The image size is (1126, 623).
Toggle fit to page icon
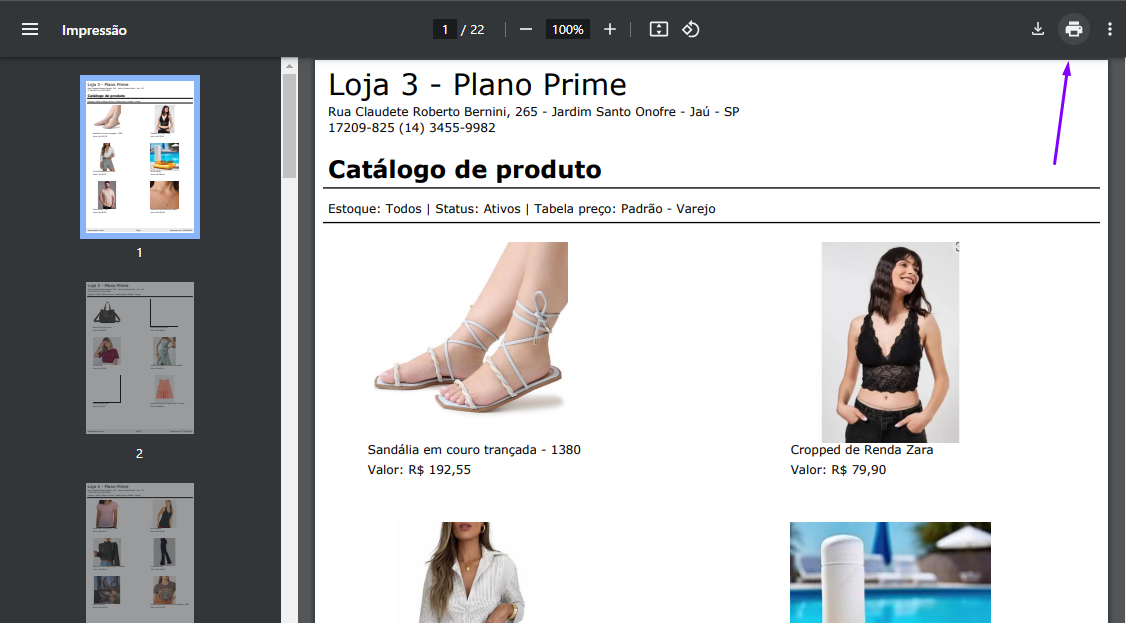pos(659,29)
